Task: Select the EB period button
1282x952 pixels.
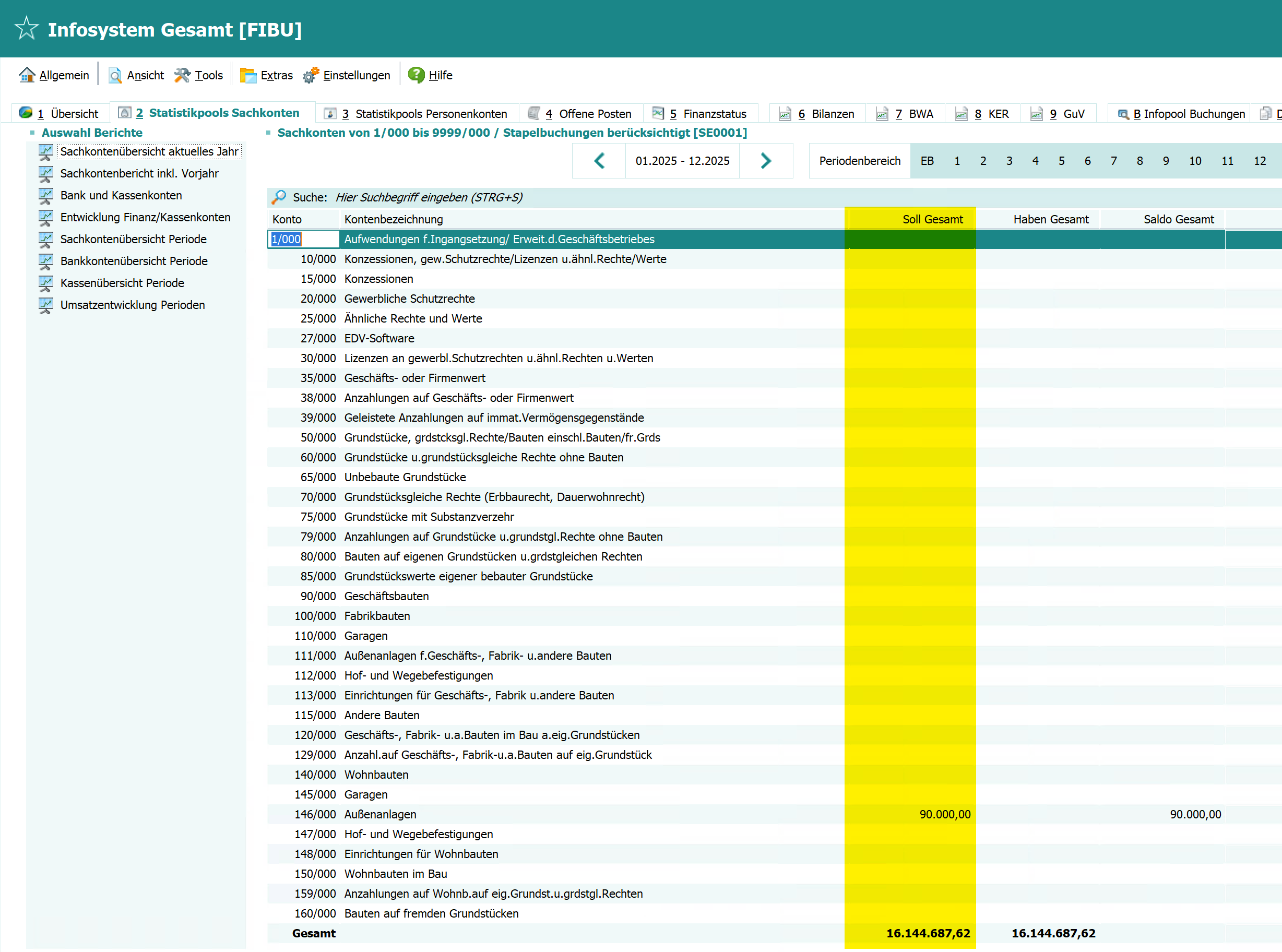Action: (927, 161)
